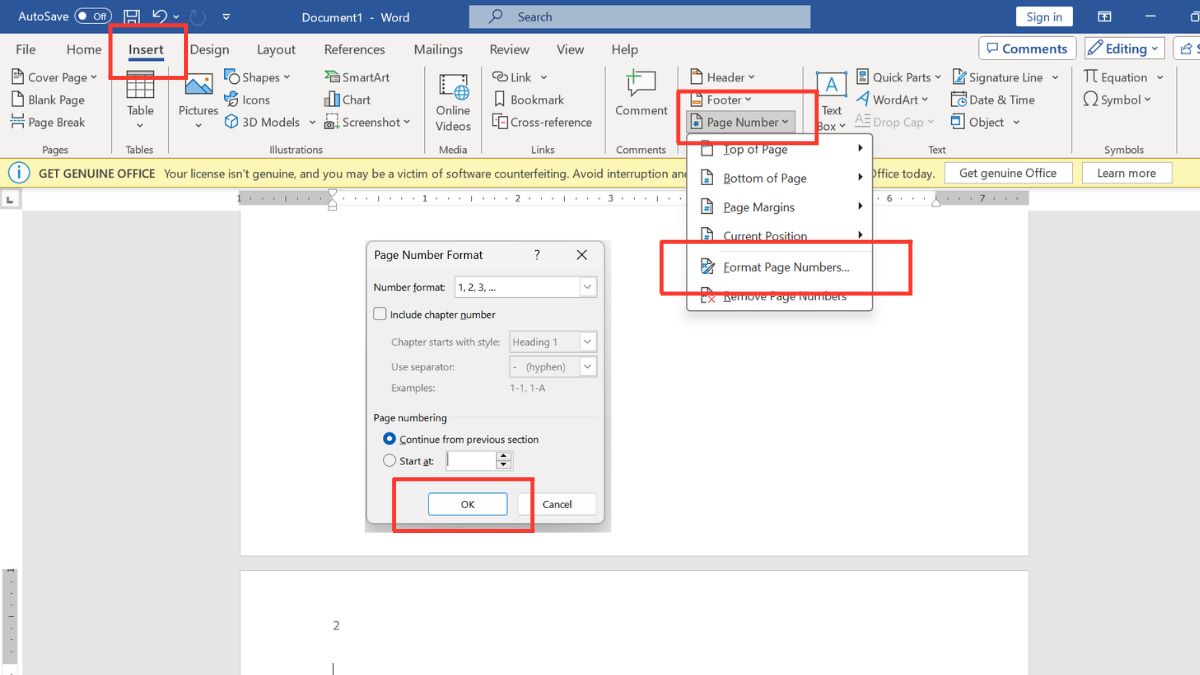Switch to the Mailings tab

click(x=438, y=49)
